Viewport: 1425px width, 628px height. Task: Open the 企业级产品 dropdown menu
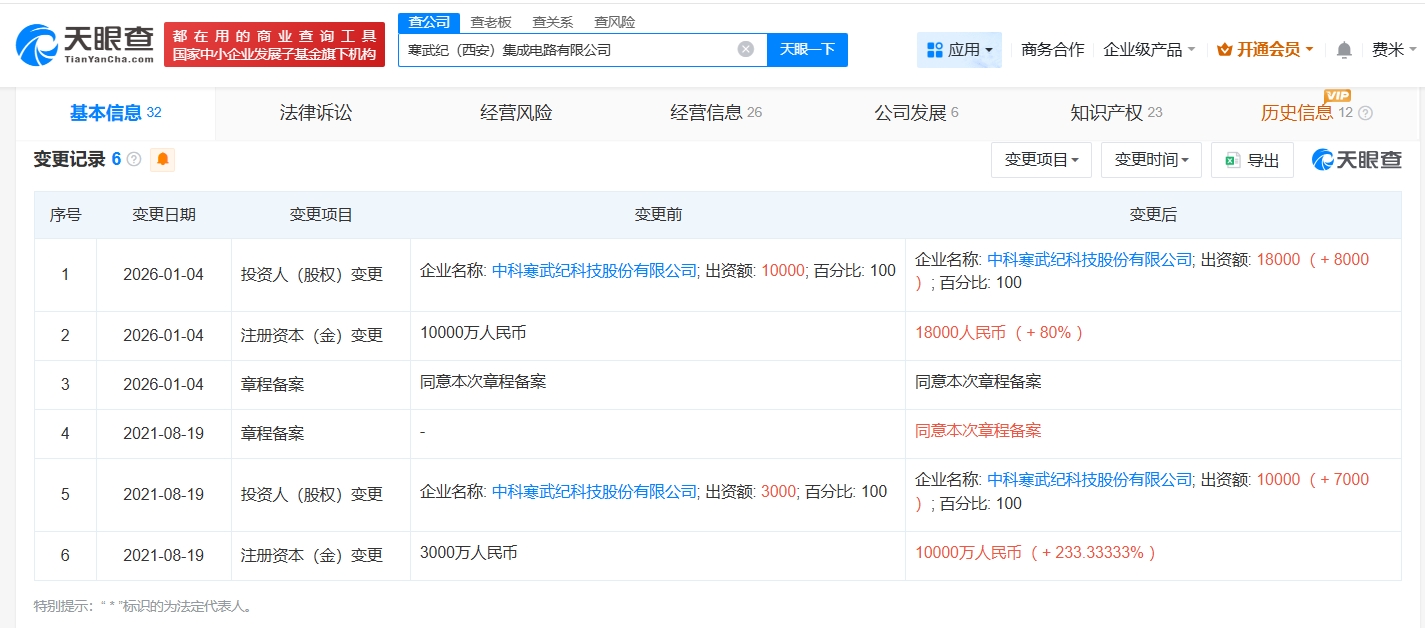pyautogui.click(x=1149, y=50)
